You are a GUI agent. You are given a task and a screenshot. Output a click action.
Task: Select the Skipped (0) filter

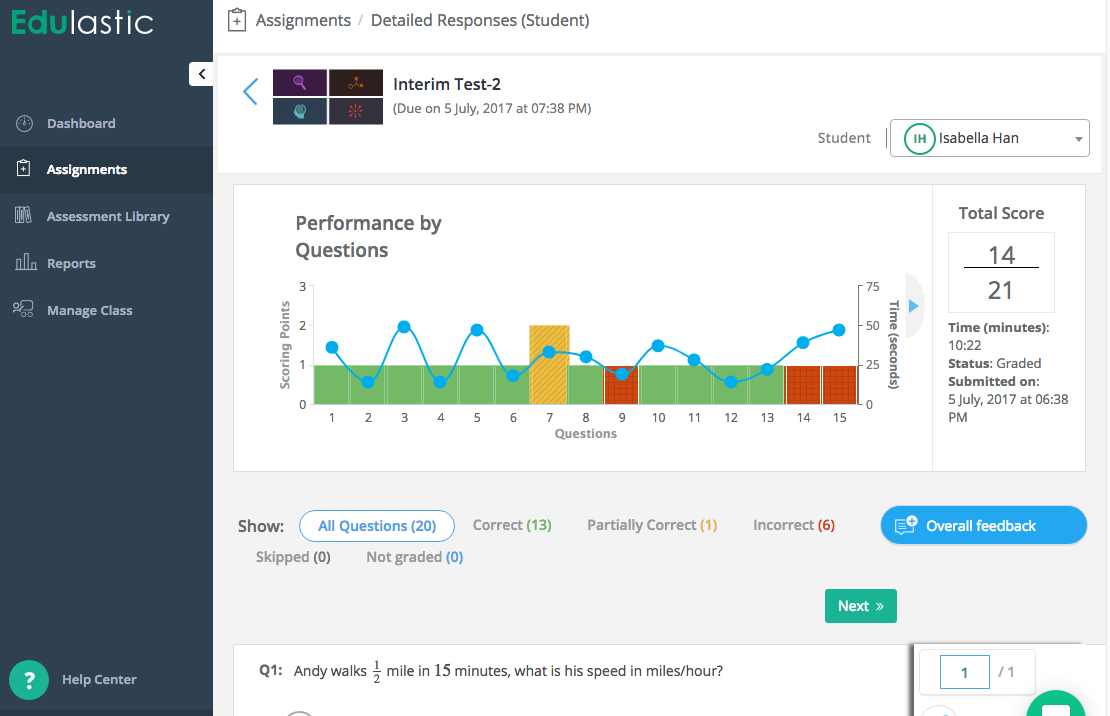click(x=293, y=557)
